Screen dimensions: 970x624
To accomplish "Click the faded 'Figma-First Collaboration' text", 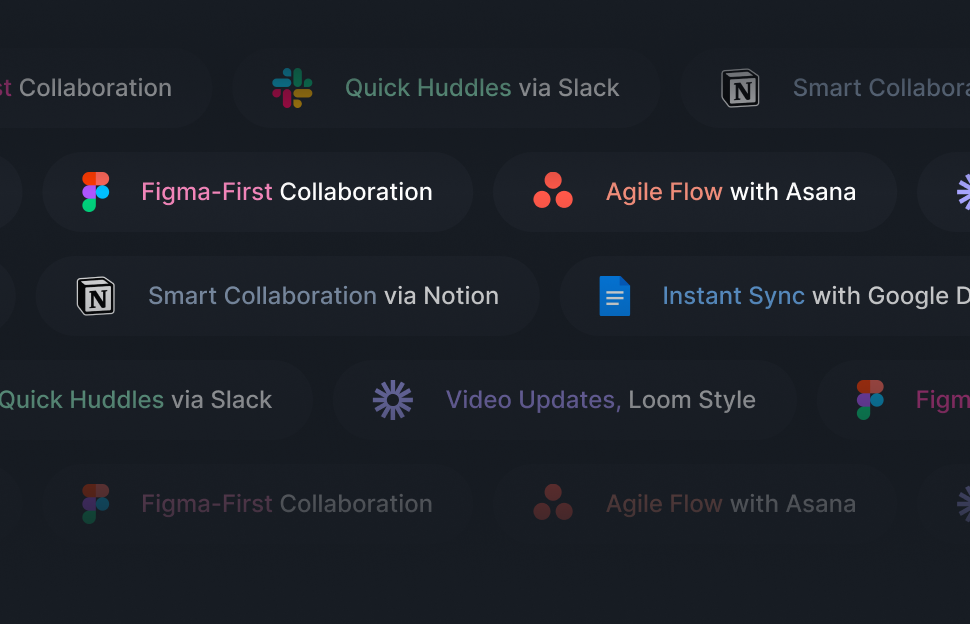I will click(x=287, y=504).
